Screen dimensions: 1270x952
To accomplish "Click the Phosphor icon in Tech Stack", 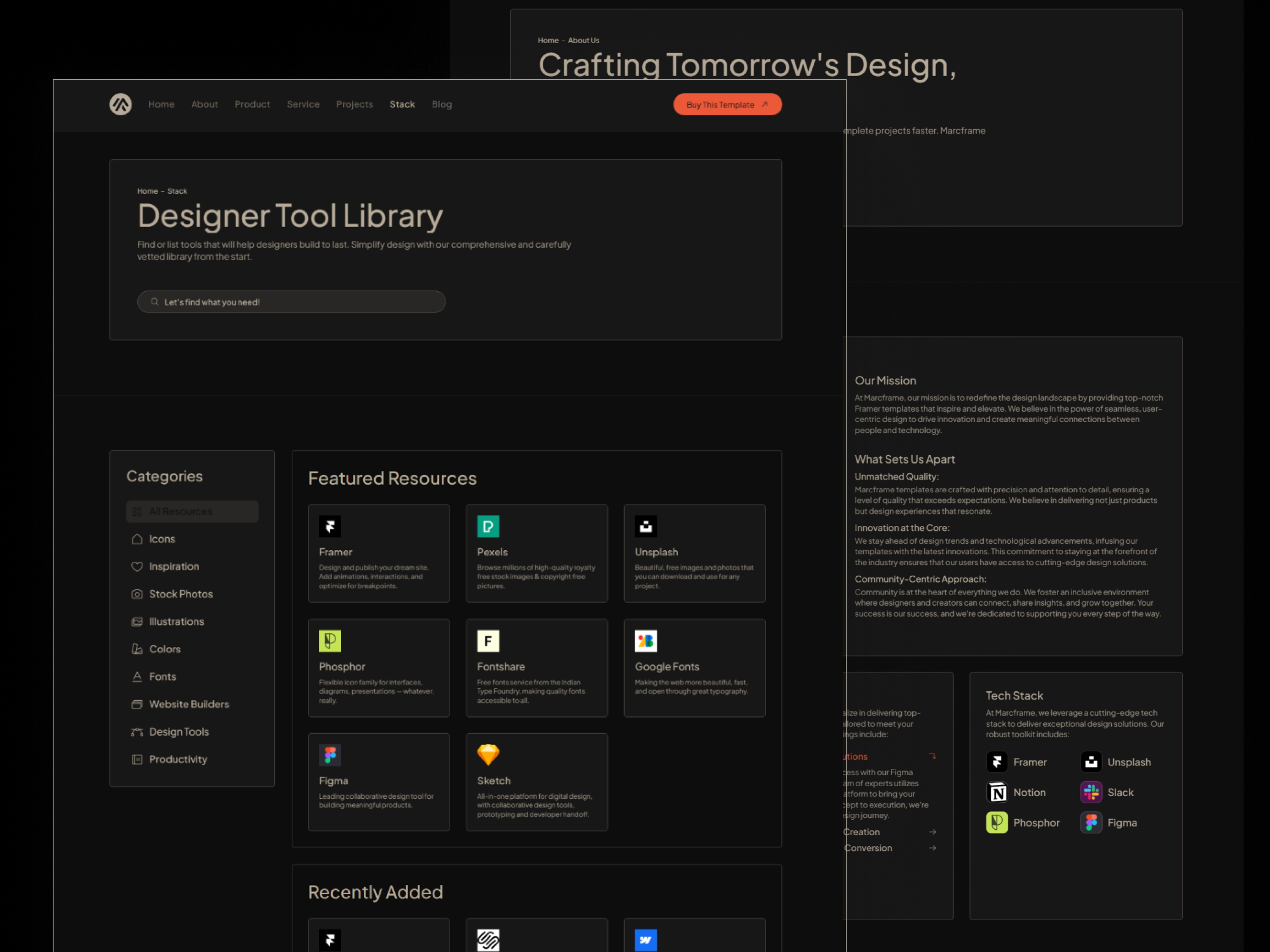I will pyautogui.click(x=996, y=822).
